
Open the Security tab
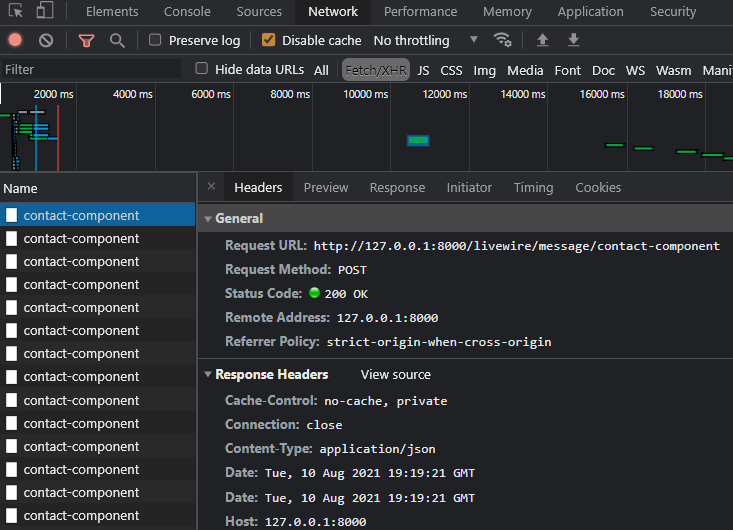point(673,12)
